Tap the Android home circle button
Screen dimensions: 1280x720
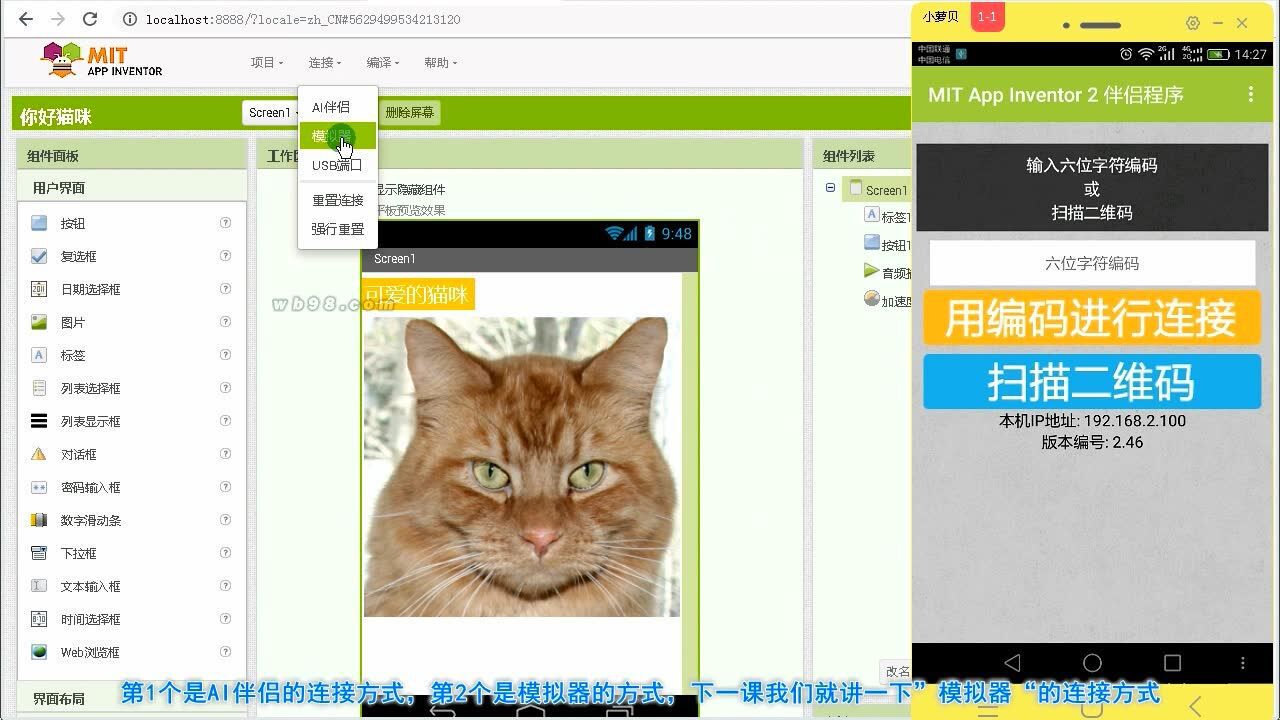click(1092, 663)
